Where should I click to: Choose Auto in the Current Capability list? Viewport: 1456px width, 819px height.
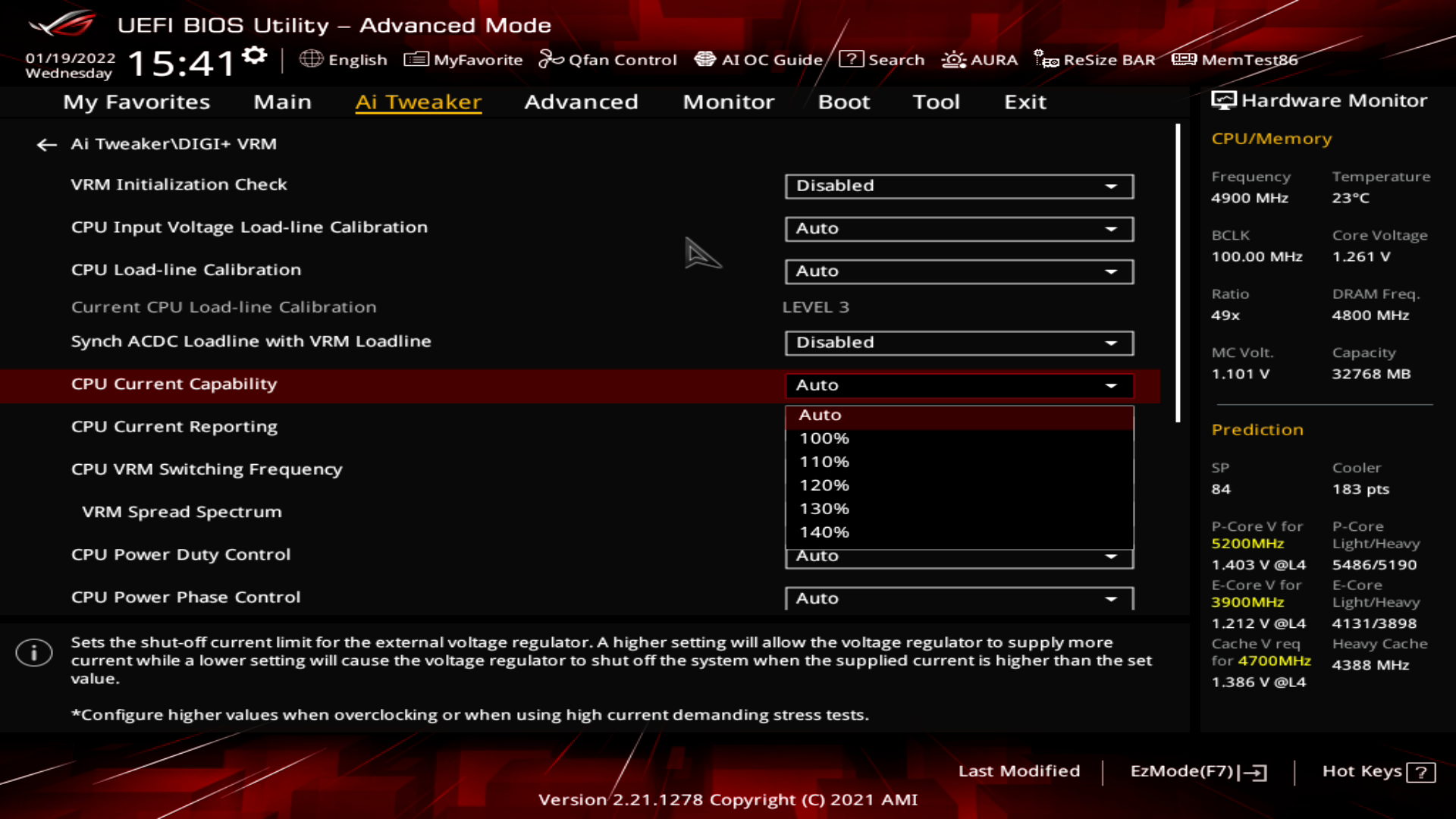[x=820, y=415]
